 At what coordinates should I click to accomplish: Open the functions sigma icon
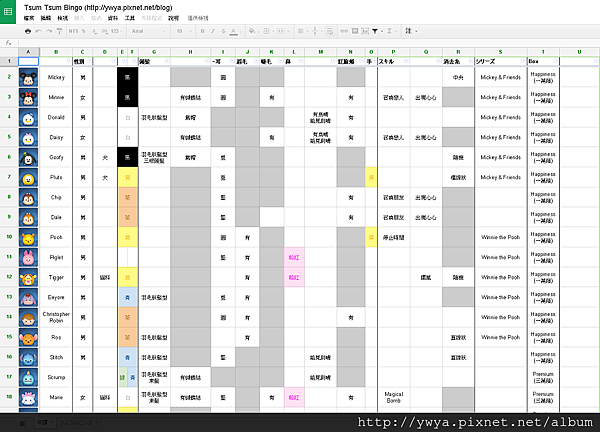[389, 31]
